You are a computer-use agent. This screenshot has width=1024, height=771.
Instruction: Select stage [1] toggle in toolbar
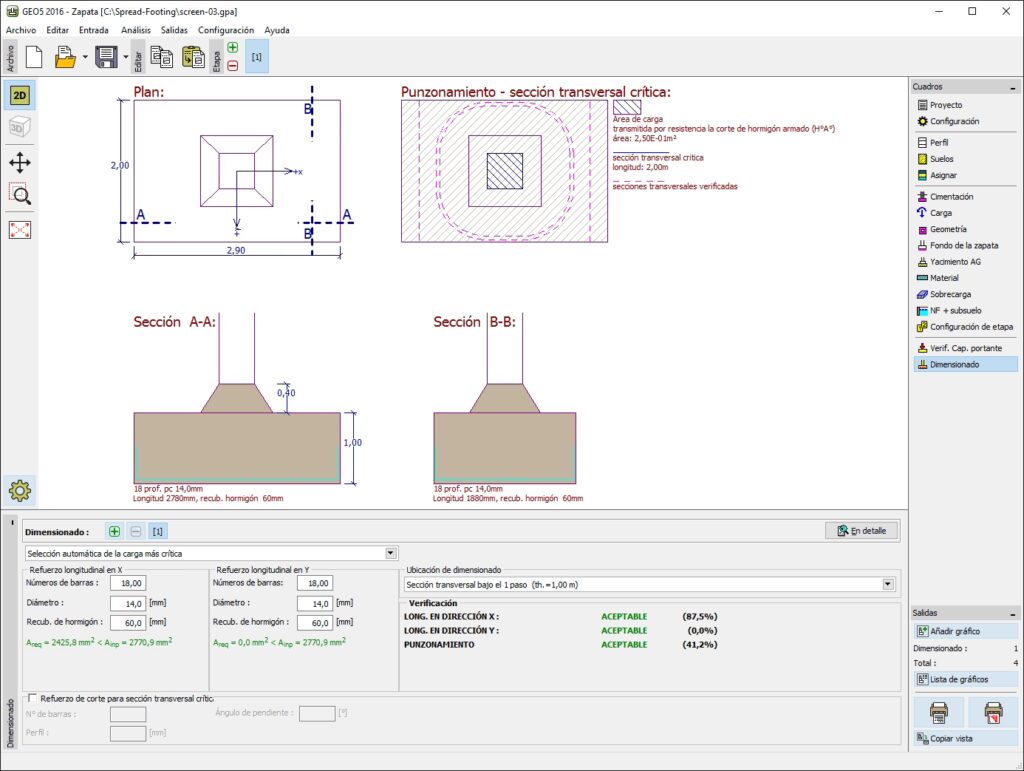point(257,58)
